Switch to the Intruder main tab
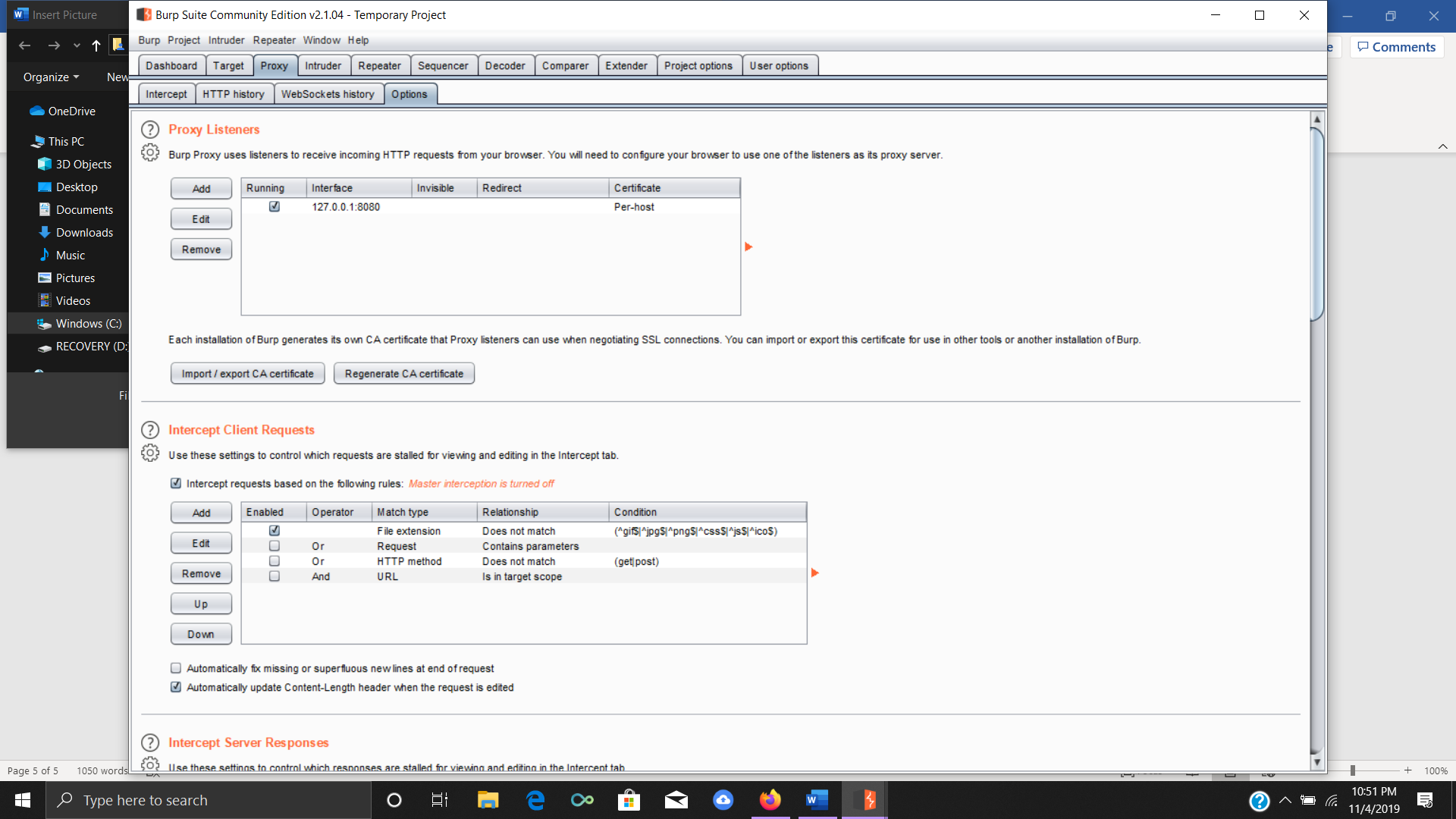Viewport: 1456px width, 819px height. click(323, 66)
